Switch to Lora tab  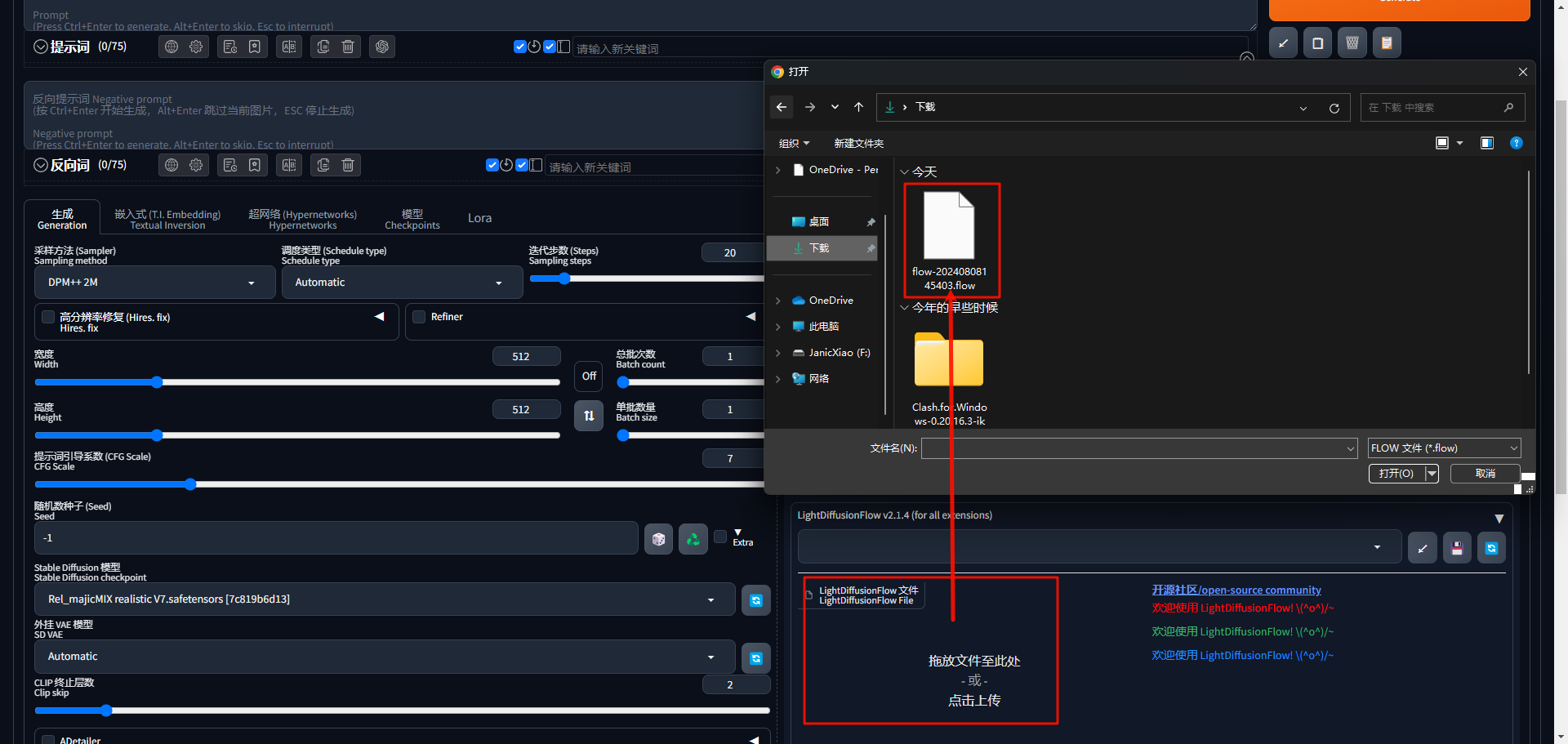[479, 218]
